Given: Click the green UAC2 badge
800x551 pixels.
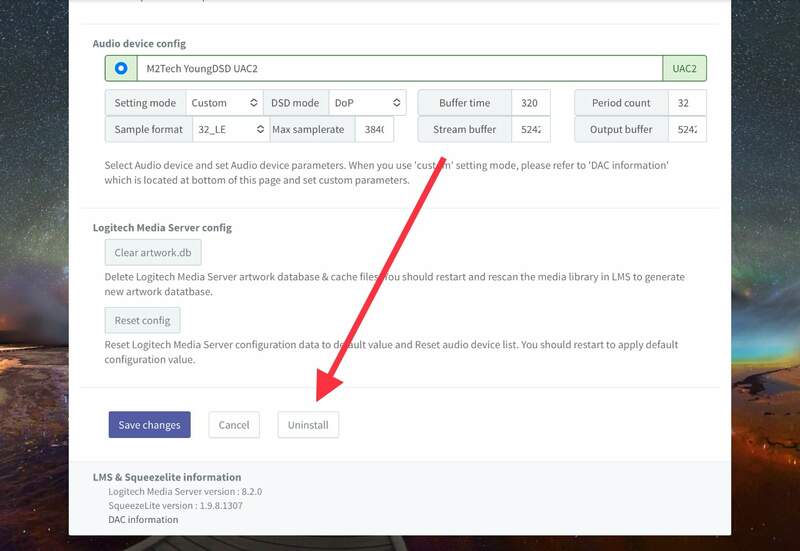Looking at the screenshot, I should 684,69.
